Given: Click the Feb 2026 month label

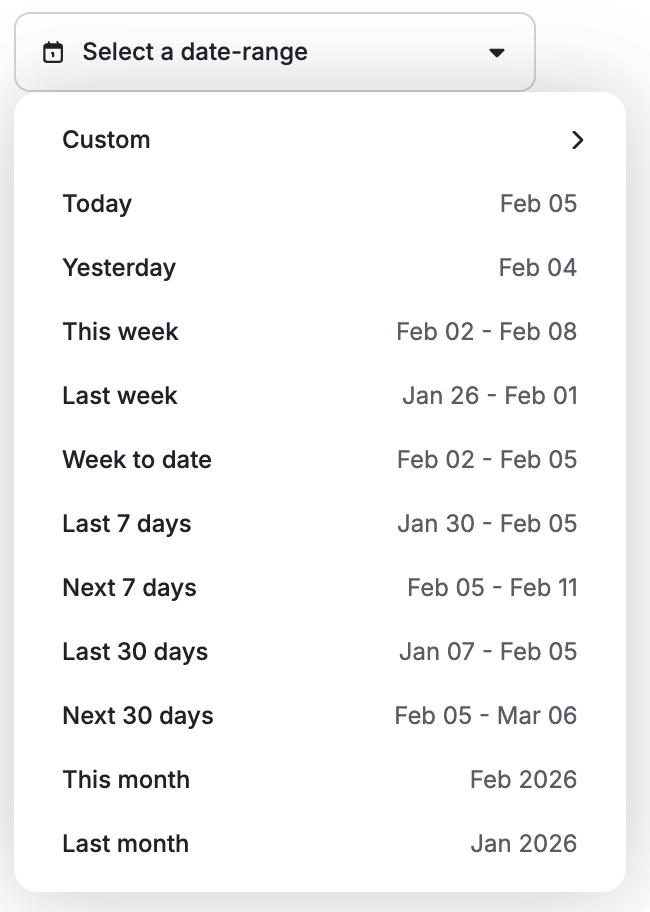Looking at the screenshot, I should coord(523,780).
